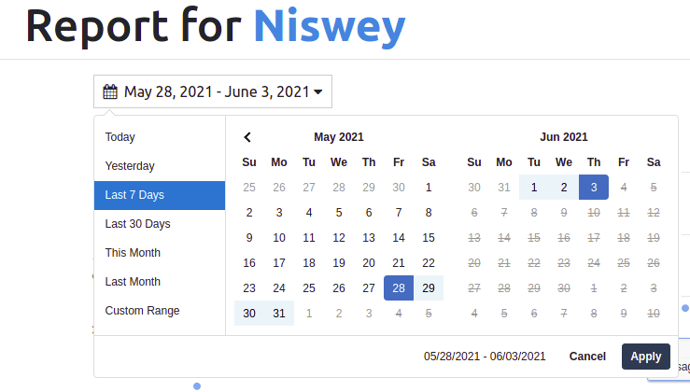Click May 22 in May 2021 calendar

point(429,263)
